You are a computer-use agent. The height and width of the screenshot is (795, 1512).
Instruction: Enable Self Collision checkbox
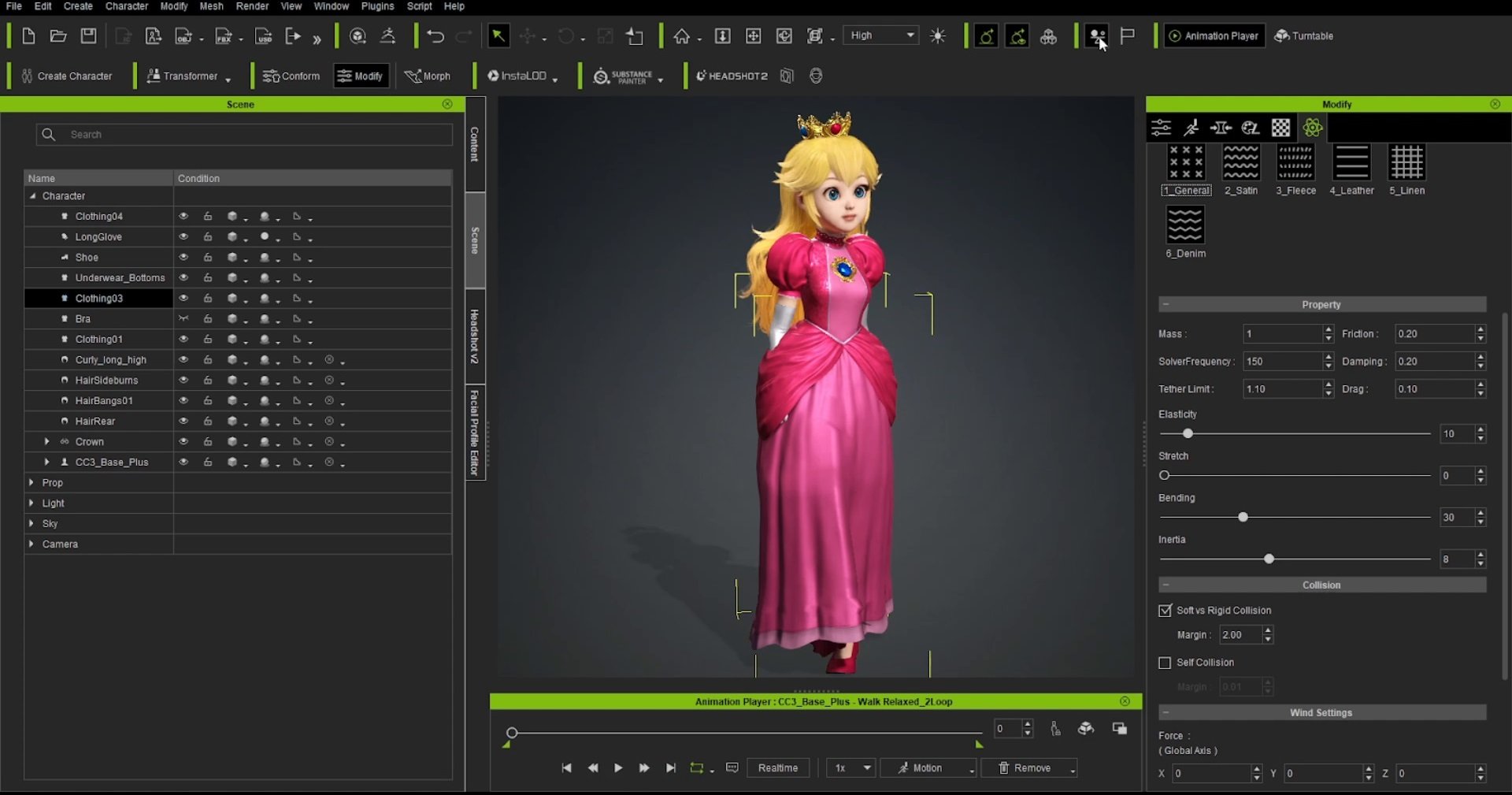click(1165, 663)
